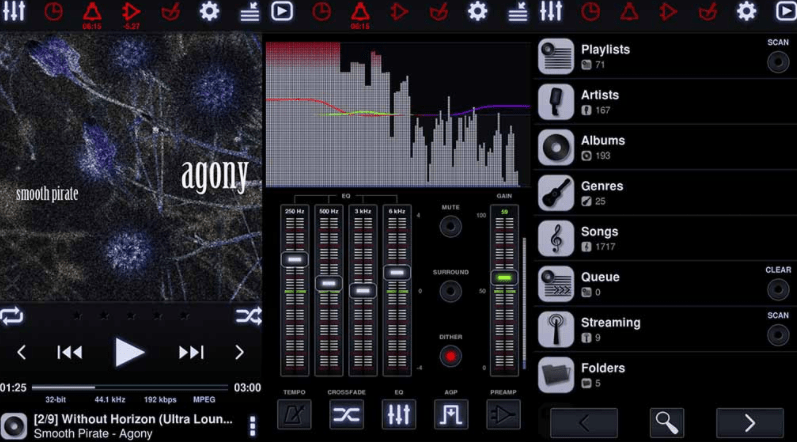This screenshot has height=442, width=797.
Task: Open the Playlists category
Action: [x=605, y=56]
